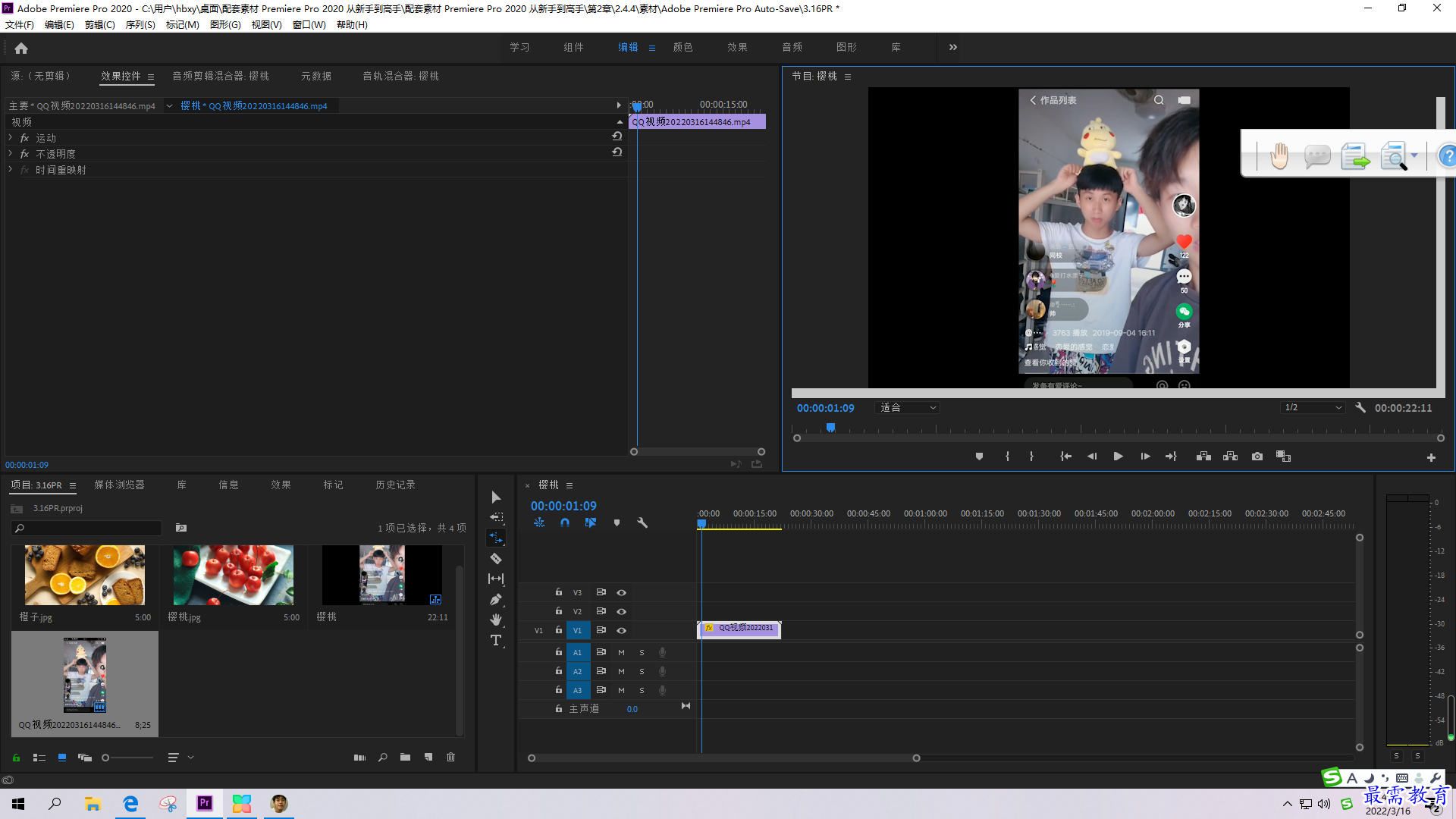Hide track V2 output eye

coord(621,611)
